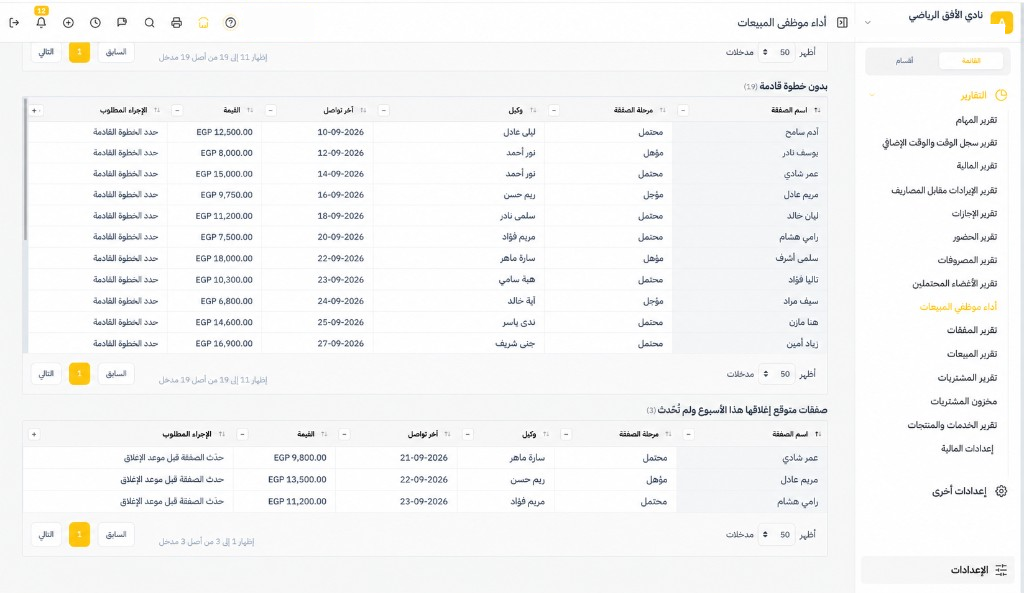Click the print icon in top toolbar
Viewport: 1024px width, 593px height.
click(x=176, y=23)
